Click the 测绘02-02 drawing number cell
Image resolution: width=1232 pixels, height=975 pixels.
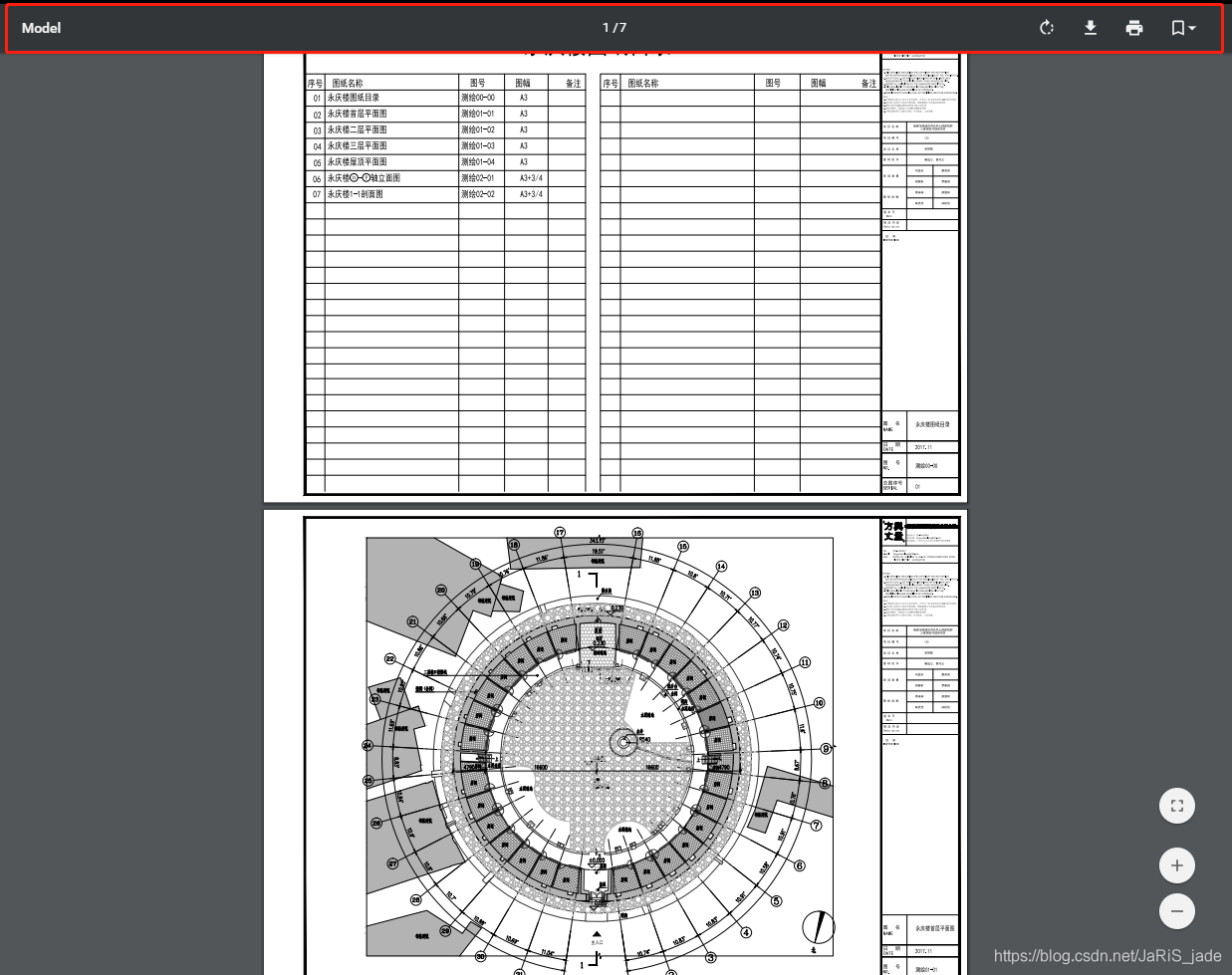tap(480, 194)
